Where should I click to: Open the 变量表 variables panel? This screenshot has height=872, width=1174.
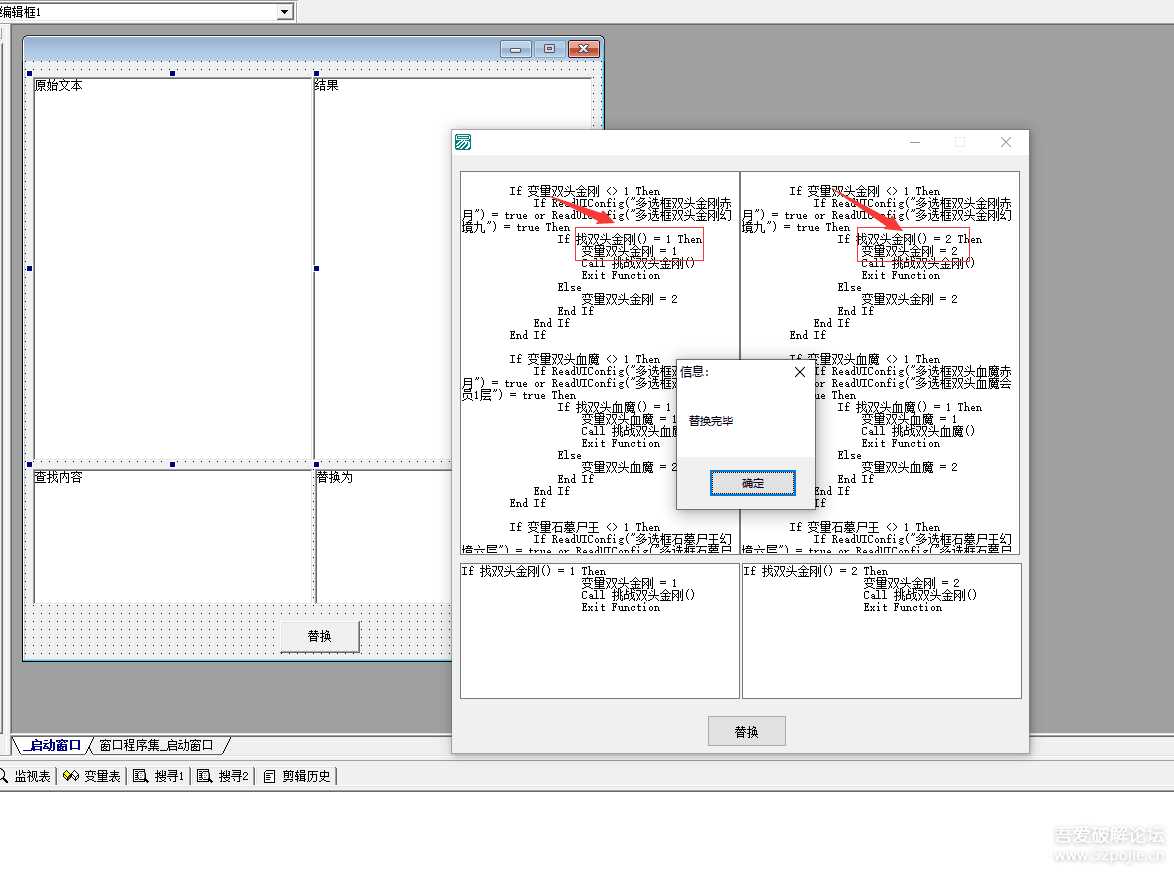(94, 776)
